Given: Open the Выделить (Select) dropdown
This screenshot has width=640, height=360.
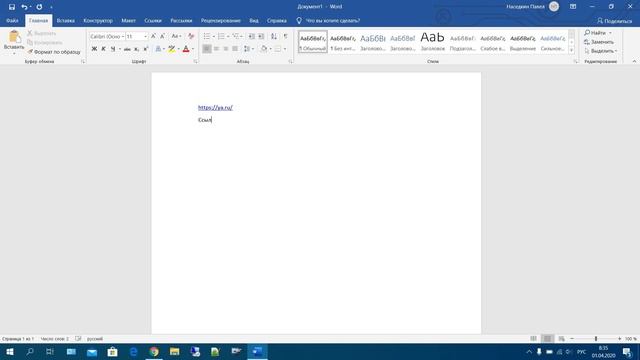Looking at the screenshot, I should click(601, 51).
